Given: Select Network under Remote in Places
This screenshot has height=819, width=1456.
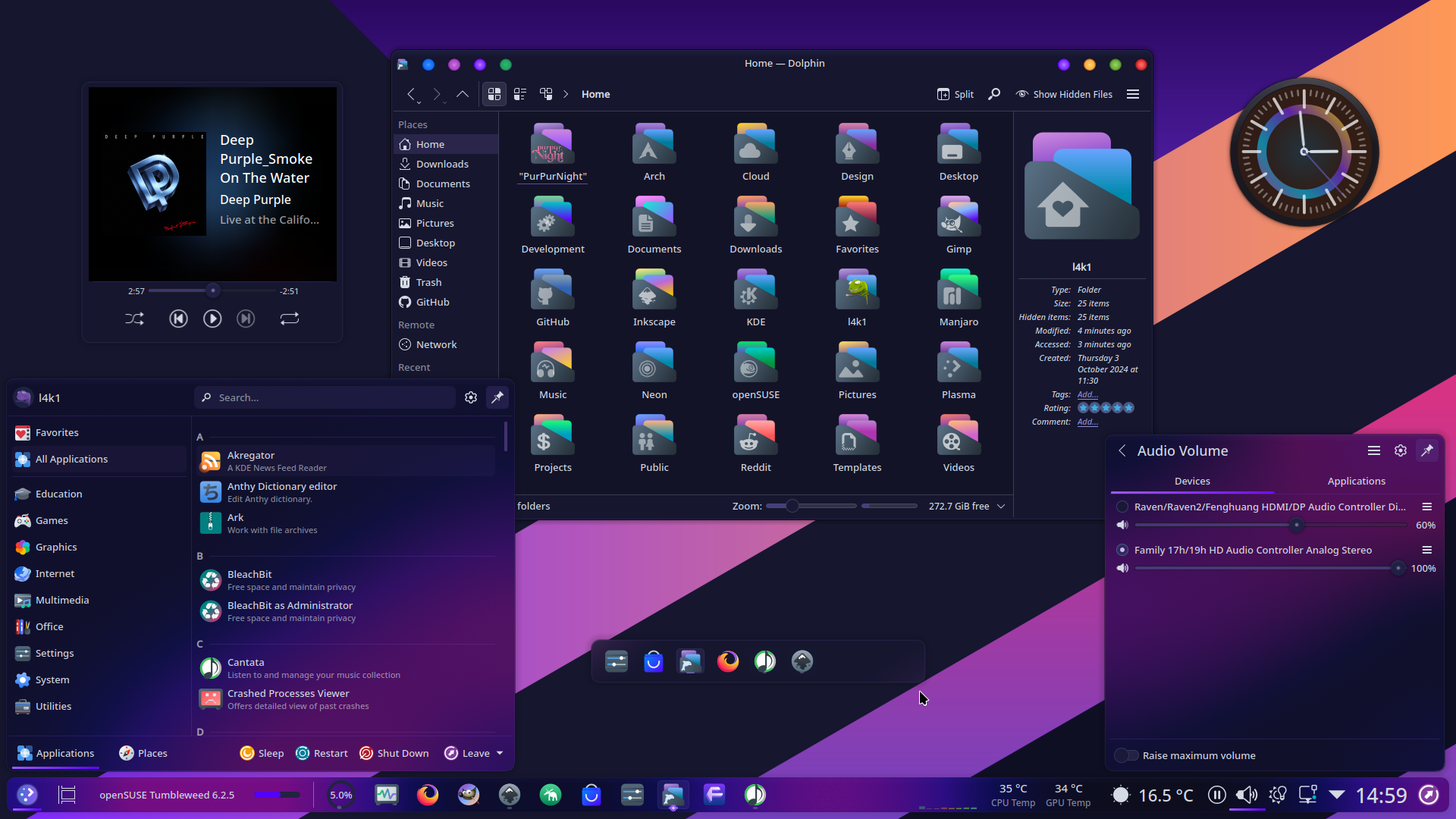Looking at the screenshot, I should pyautogui.click(x=446, y=344).
